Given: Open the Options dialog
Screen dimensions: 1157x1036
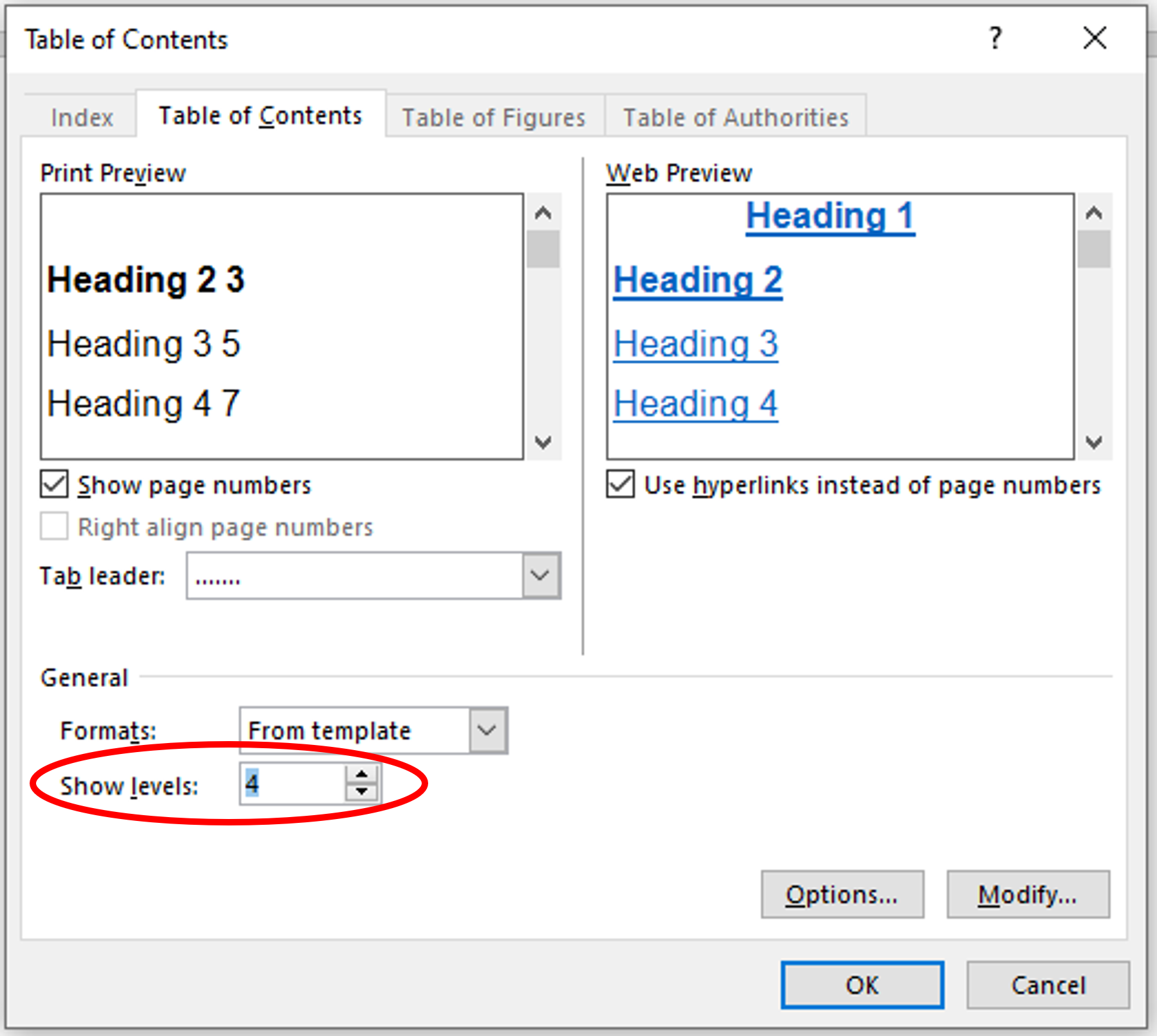Looking at the screenshot, I should 842,894.
